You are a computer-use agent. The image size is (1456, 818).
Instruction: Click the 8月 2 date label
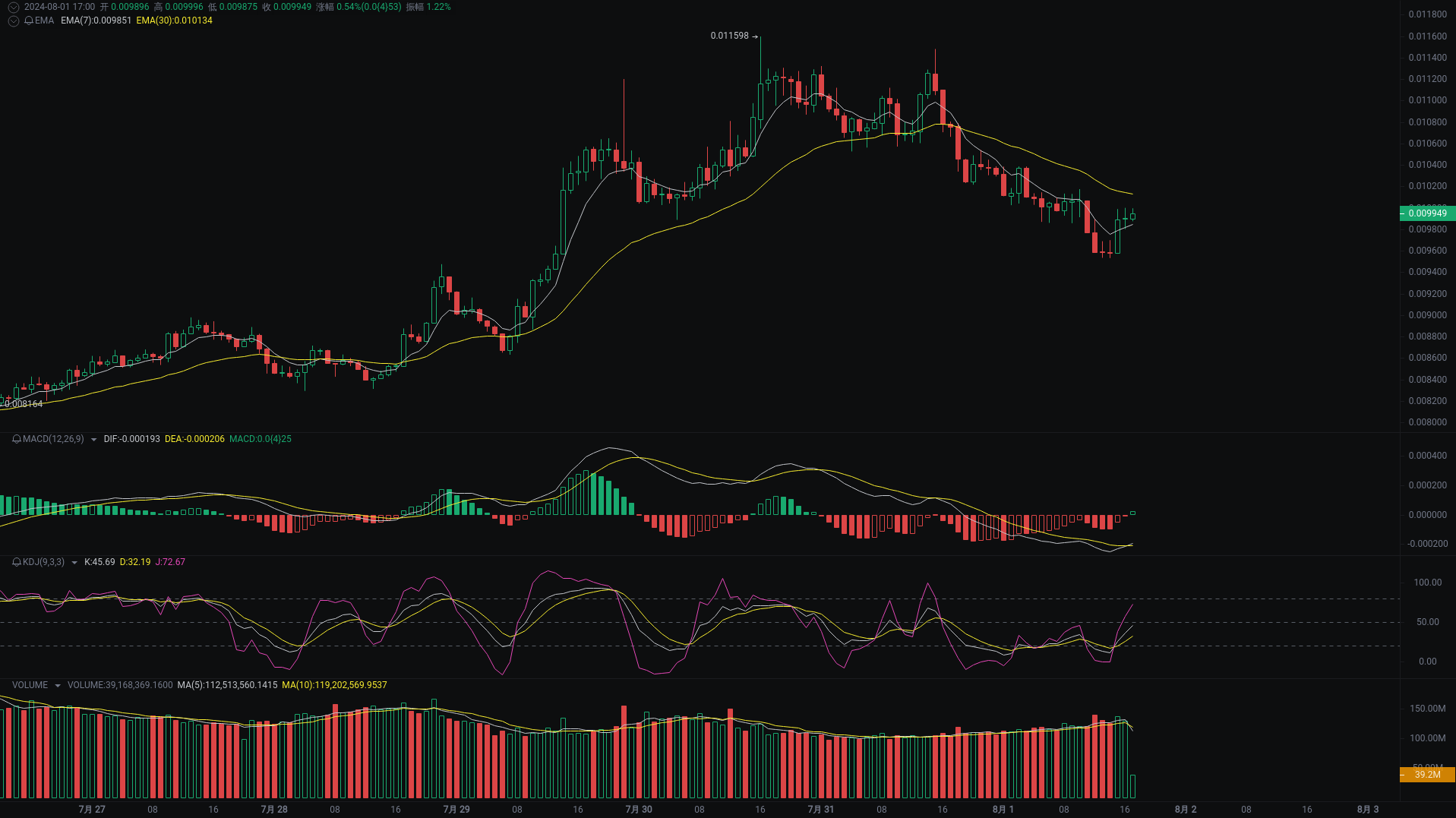pos(1186,810)
